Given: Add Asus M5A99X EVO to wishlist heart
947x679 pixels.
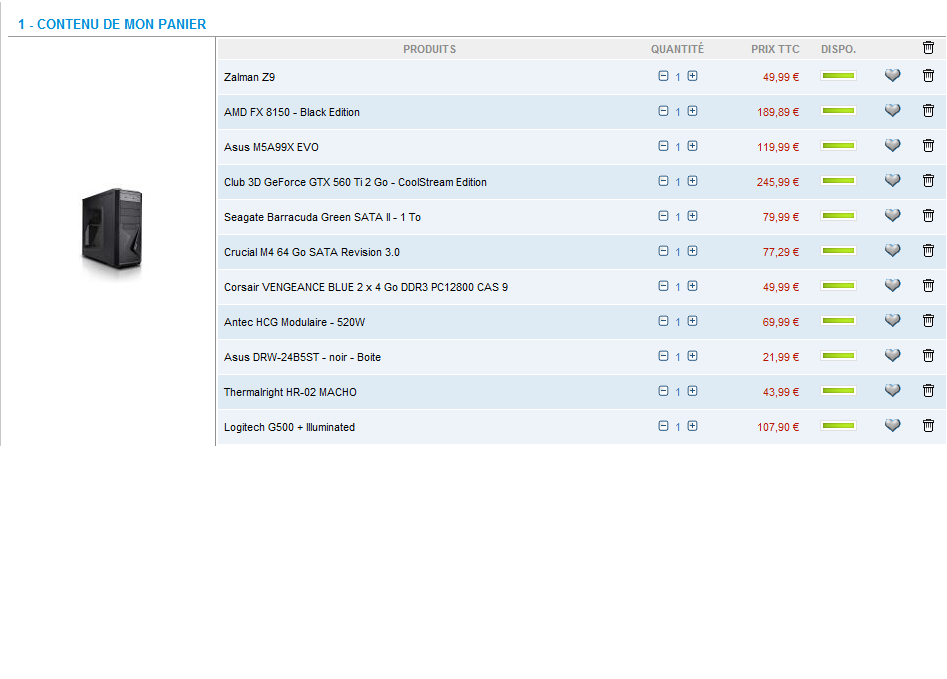Looking at the screenshot, I should 892,146.
